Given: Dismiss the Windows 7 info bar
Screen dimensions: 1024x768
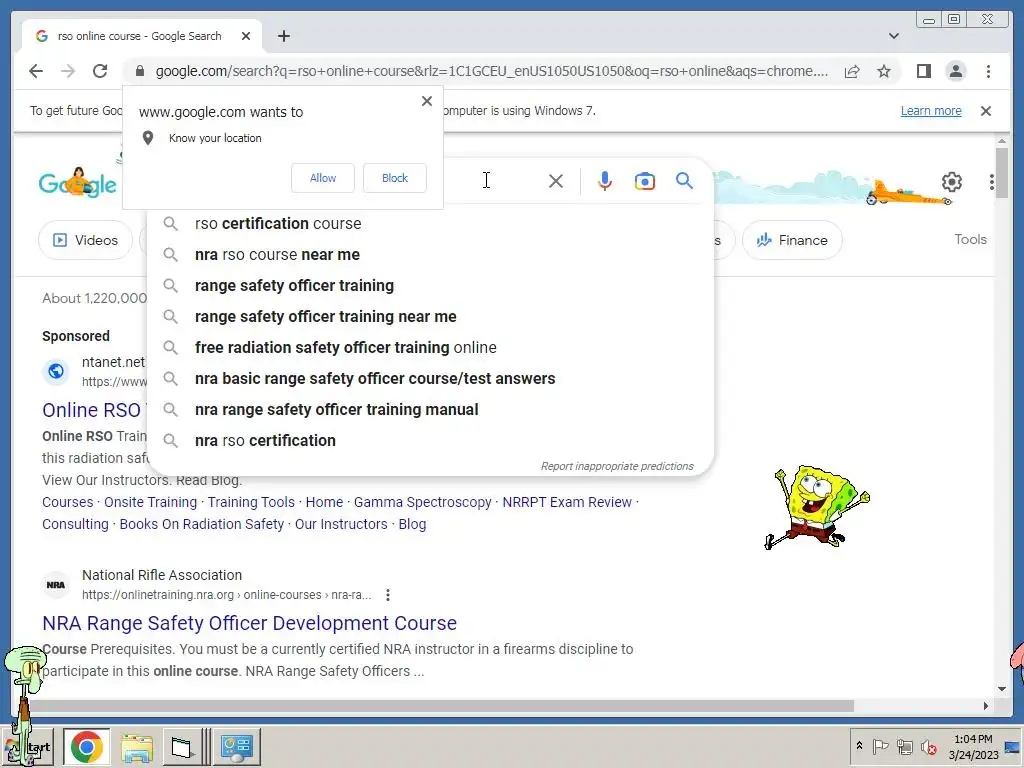Looking at the screenshot, I should (985, 111).
